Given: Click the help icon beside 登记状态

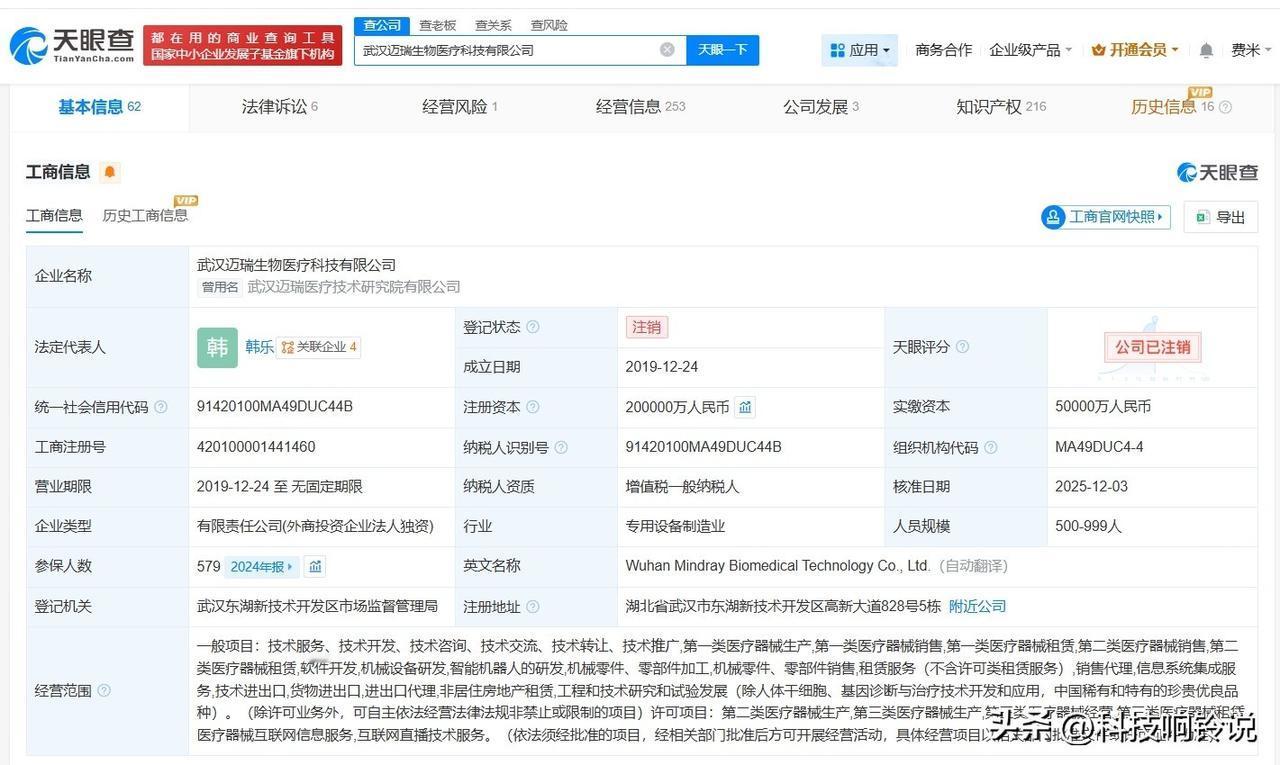Looking at the screenshot, I should click(x=533, y=327).
